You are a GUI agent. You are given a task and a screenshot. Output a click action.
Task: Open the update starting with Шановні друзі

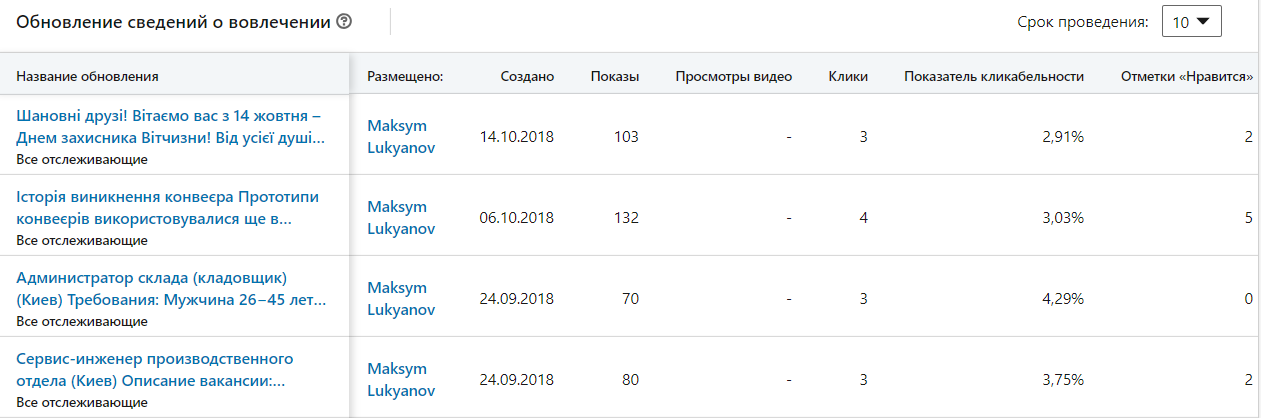click(171, 126)
